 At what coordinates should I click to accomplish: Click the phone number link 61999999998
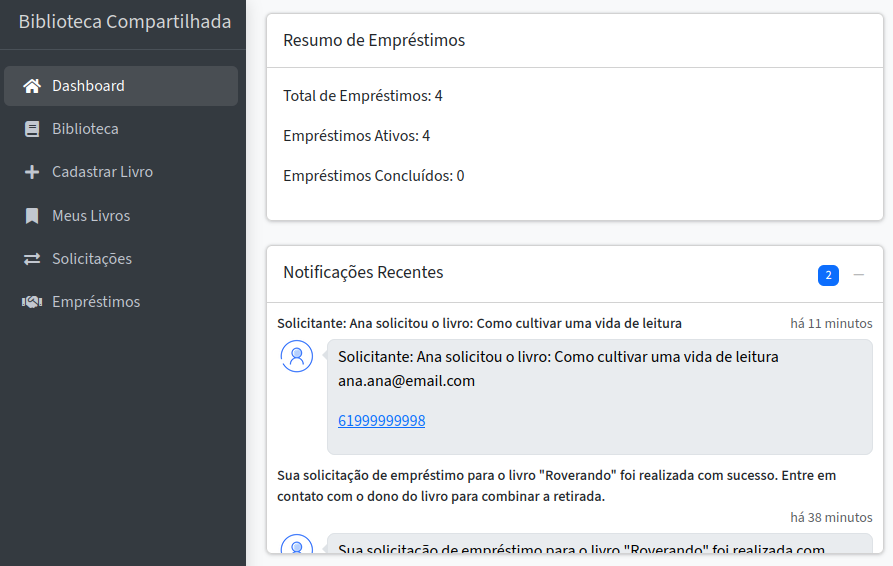382,421
